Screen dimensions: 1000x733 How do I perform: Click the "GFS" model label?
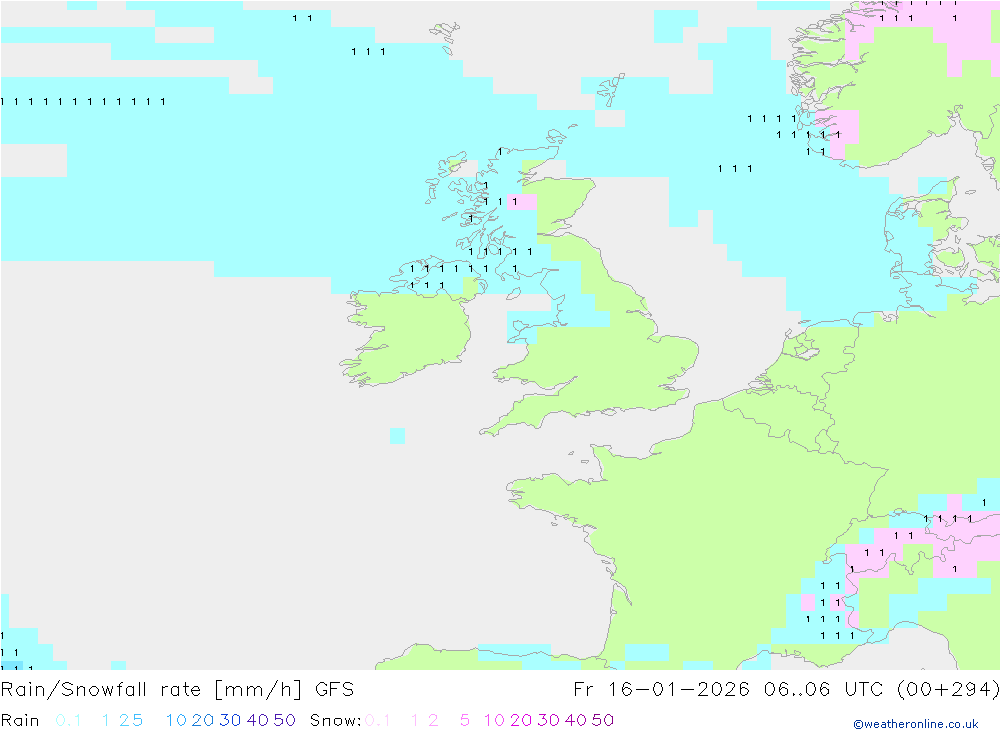click(334, 690)
